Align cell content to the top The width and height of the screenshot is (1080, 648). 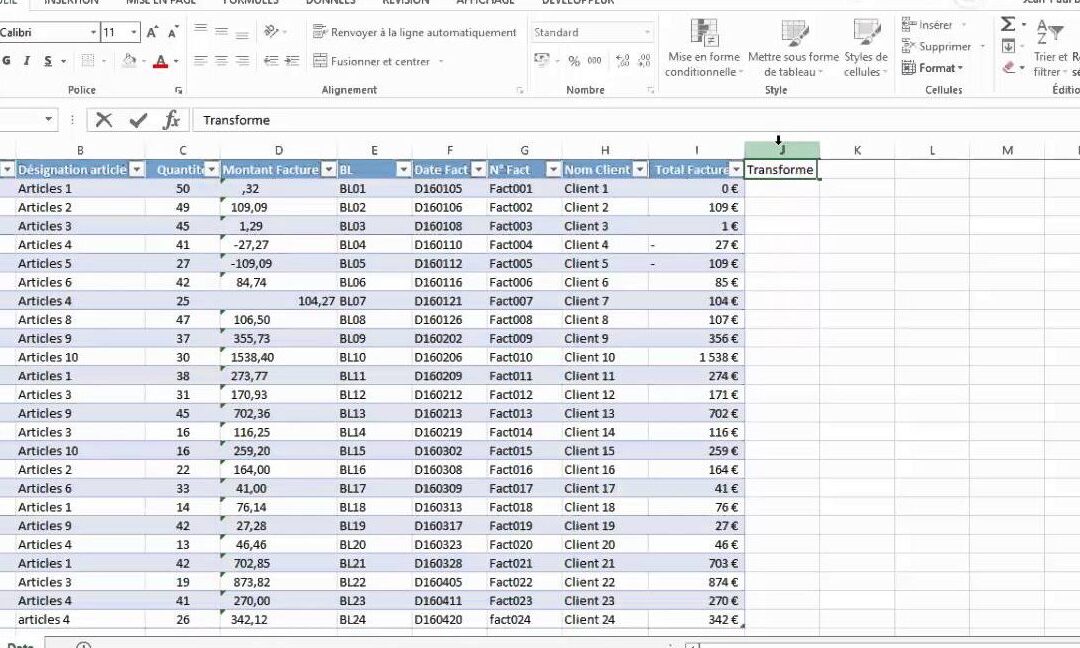200,30
